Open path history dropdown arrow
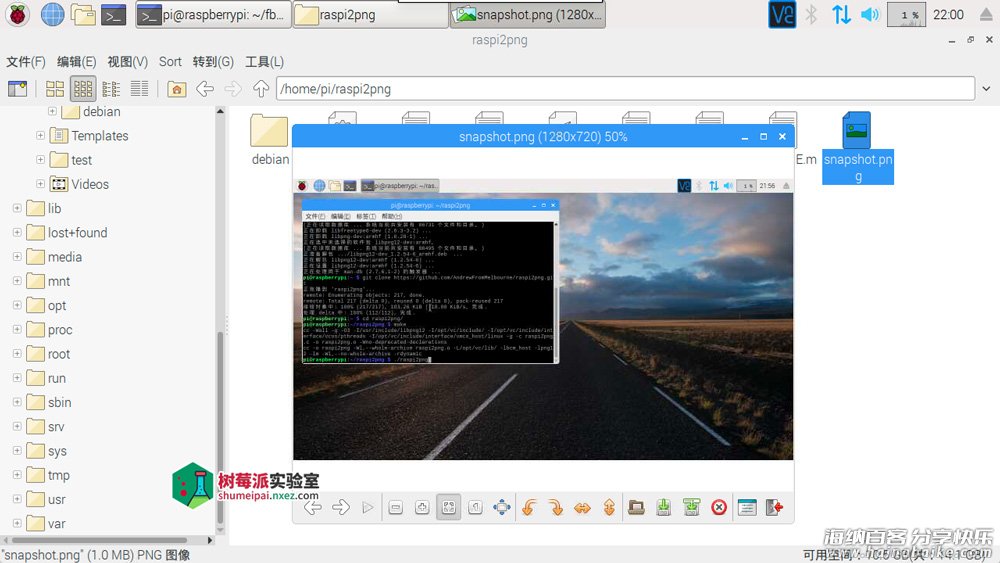 (x=987, y=89)
